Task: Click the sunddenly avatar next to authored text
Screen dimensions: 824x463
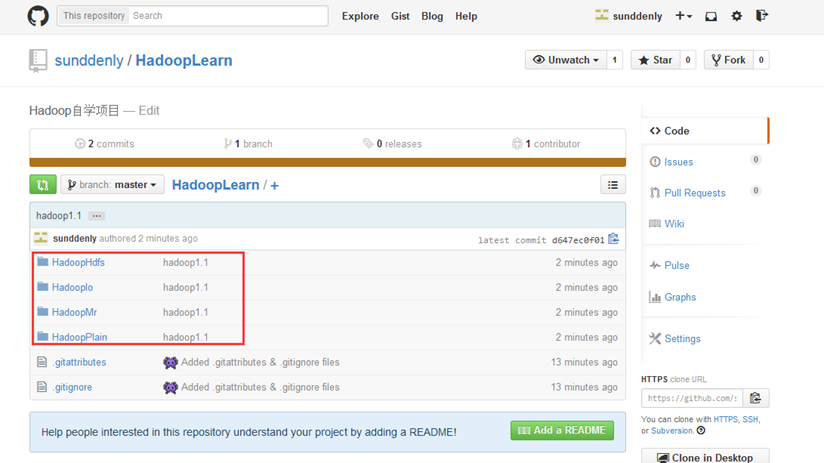Action: point(41,238)
